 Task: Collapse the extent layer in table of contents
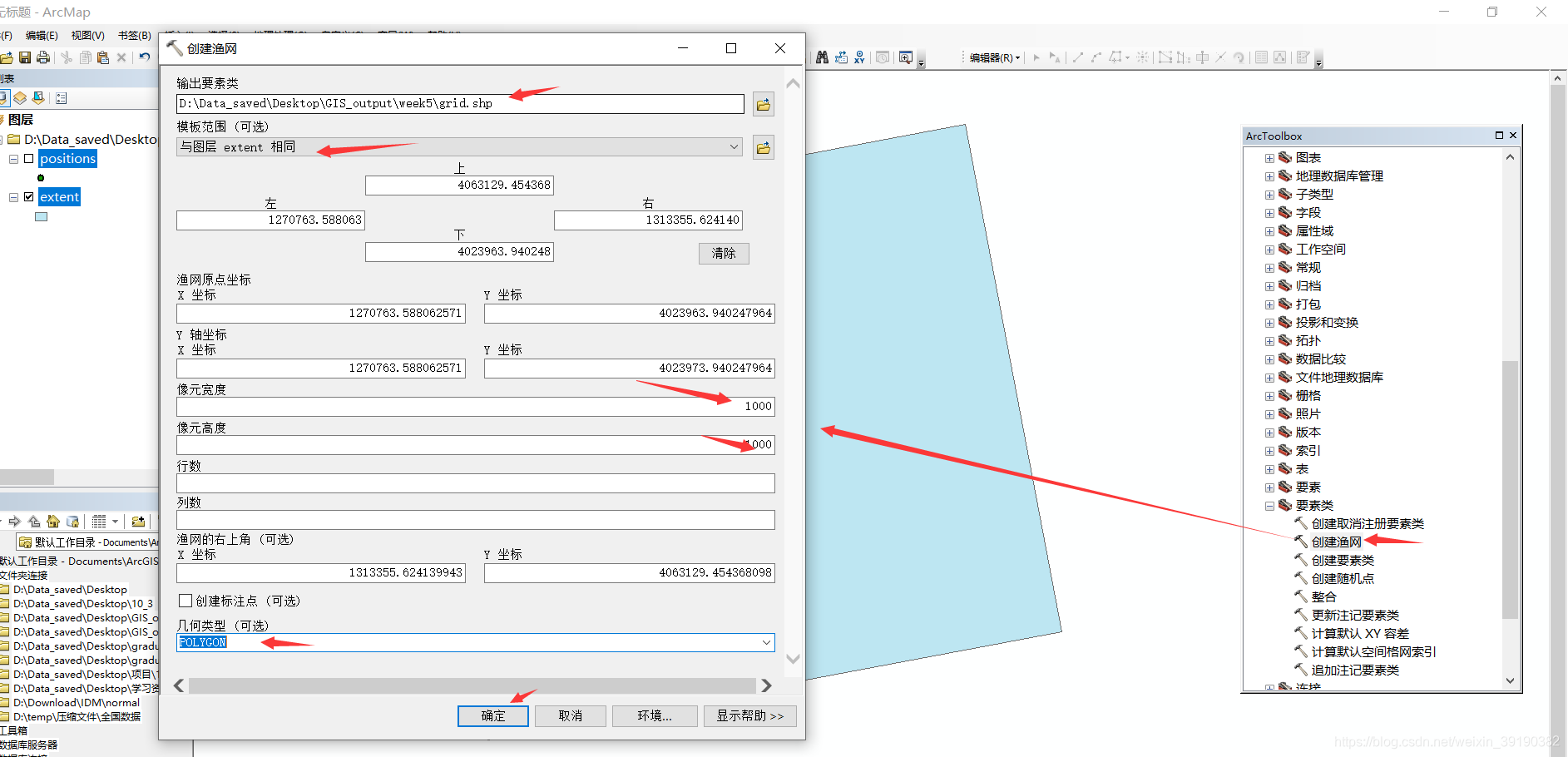pos(13,197)
